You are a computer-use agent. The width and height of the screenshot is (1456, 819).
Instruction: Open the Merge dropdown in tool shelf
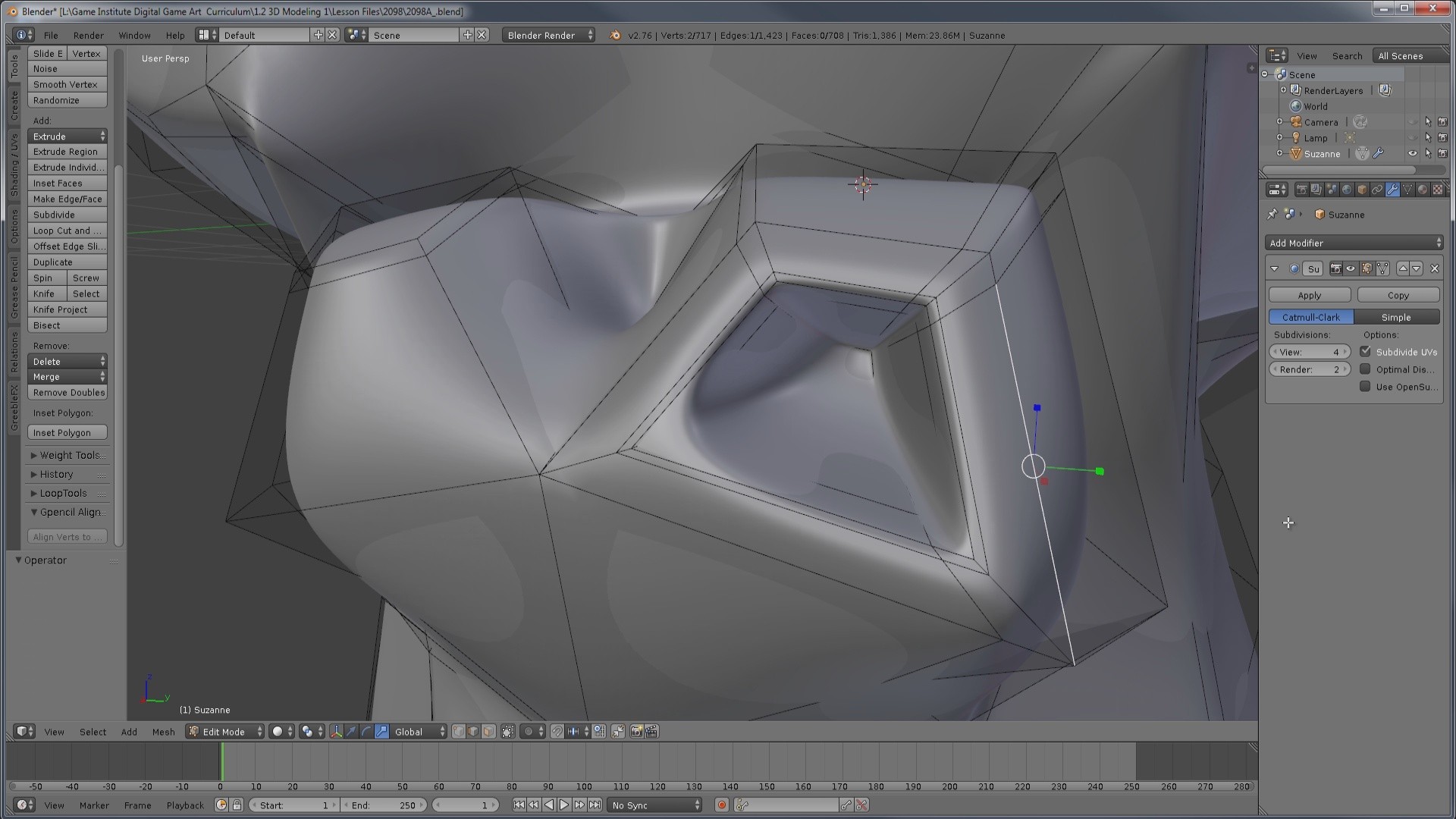tap(67, 377)
